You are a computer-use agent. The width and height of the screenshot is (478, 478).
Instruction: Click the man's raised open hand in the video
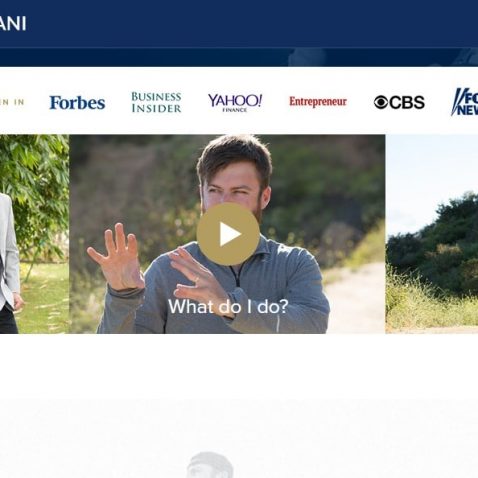tap(117, 257)
